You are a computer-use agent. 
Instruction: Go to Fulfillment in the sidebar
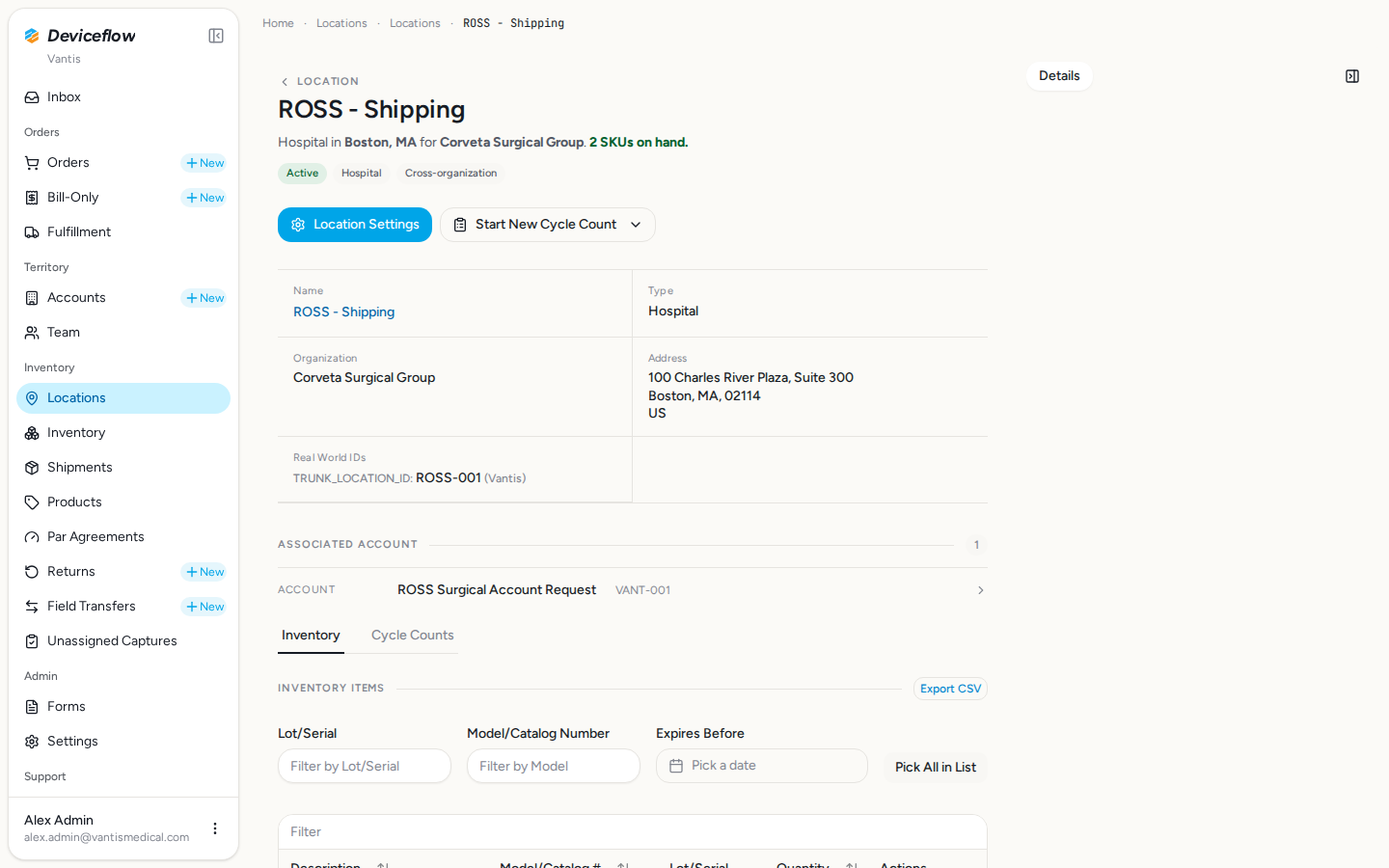(123, 232)
